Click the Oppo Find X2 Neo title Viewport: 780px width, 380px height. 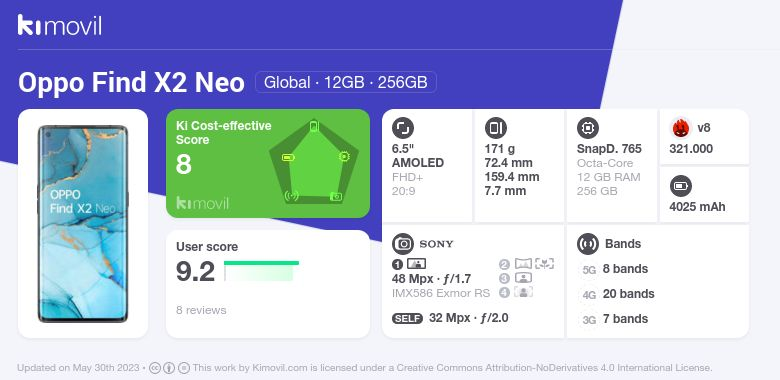tap(131, 83)
